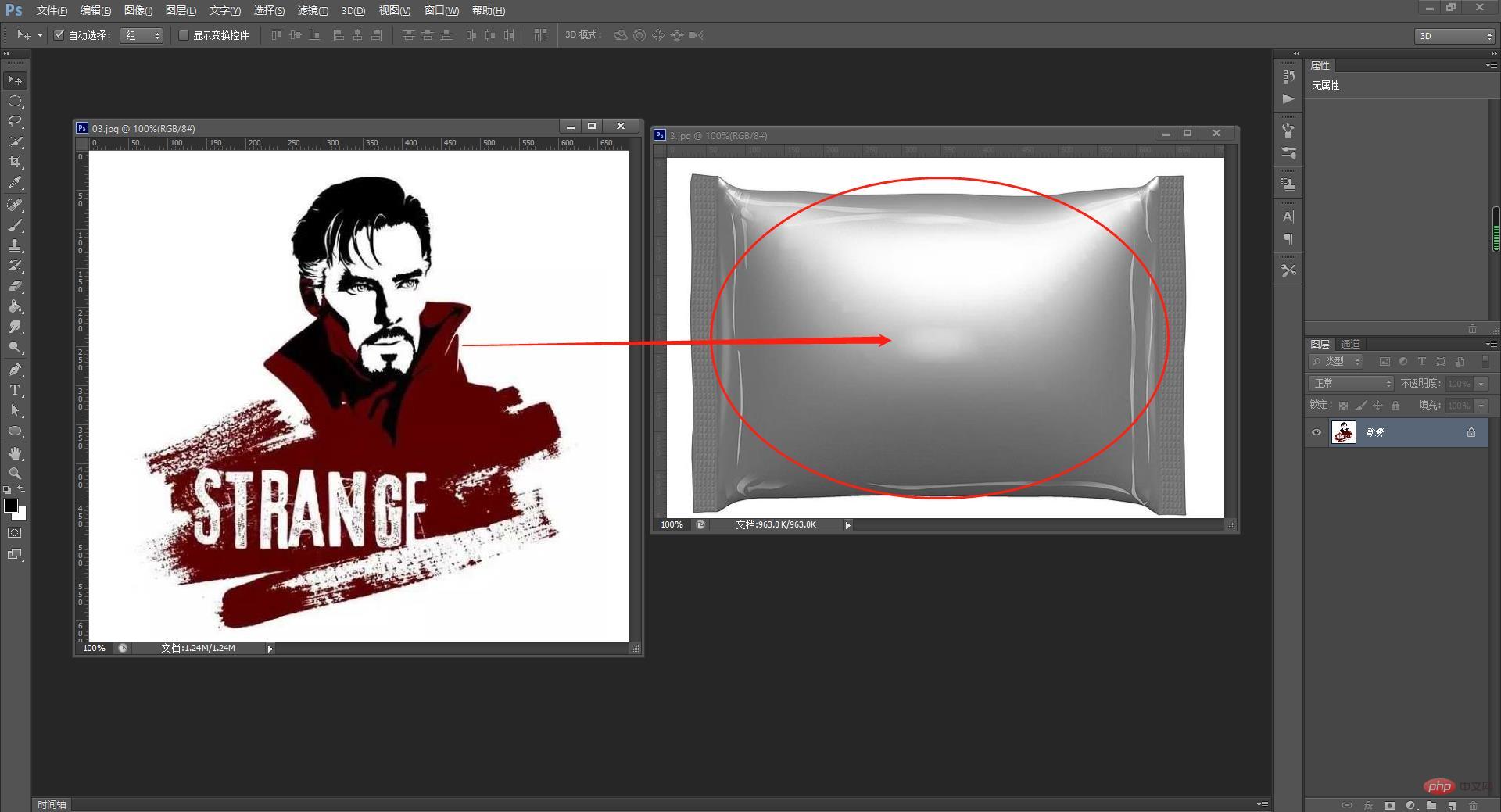
Task: Select the Smudge tool
Action: tap(15, 327)
